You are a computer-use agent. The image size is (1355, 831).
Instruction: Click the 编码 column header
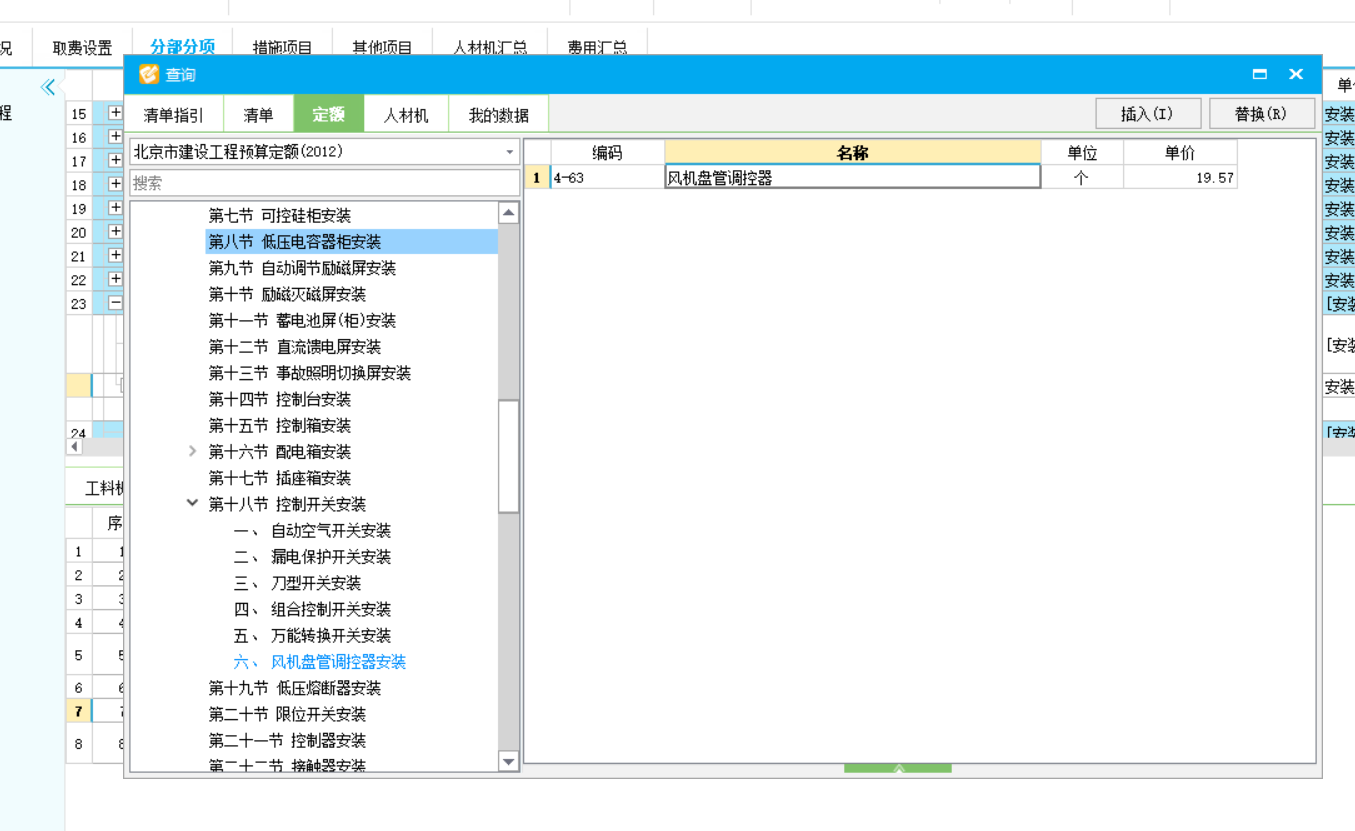pos(607,153)
